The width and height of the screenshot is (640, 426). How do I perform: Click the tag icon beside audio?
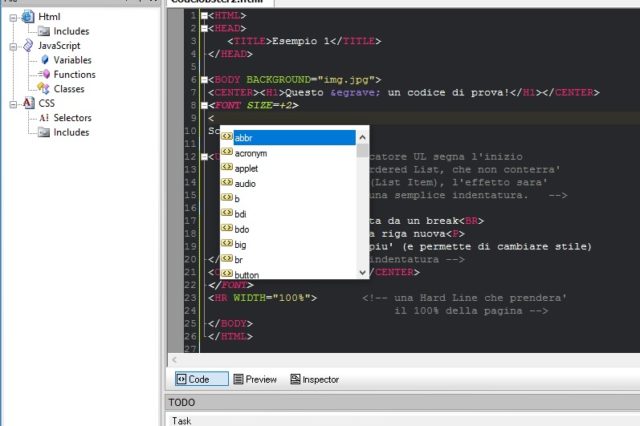(x=227, y=182)
